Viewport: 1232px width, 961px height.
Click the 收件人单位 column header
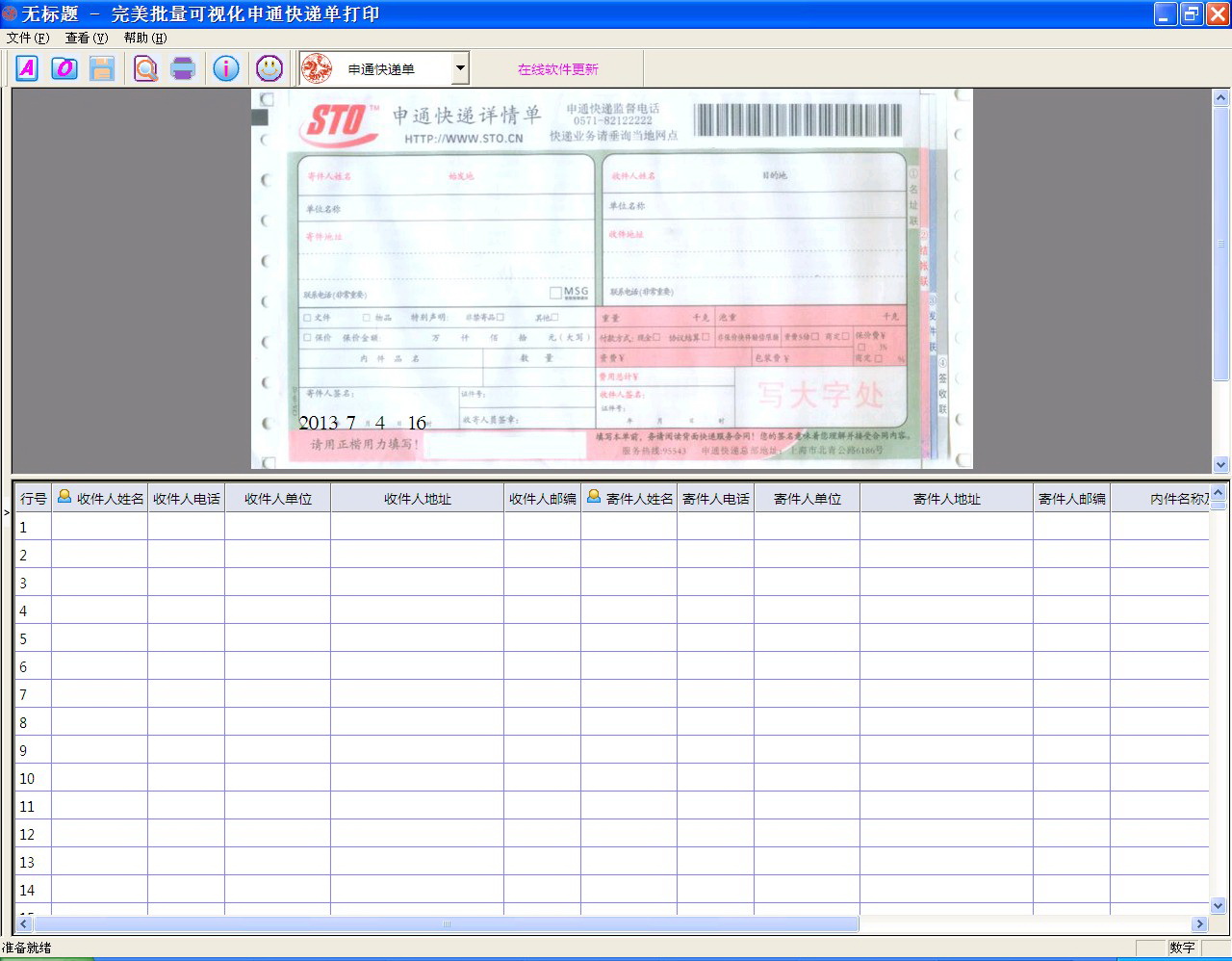(x=278, y=499)
